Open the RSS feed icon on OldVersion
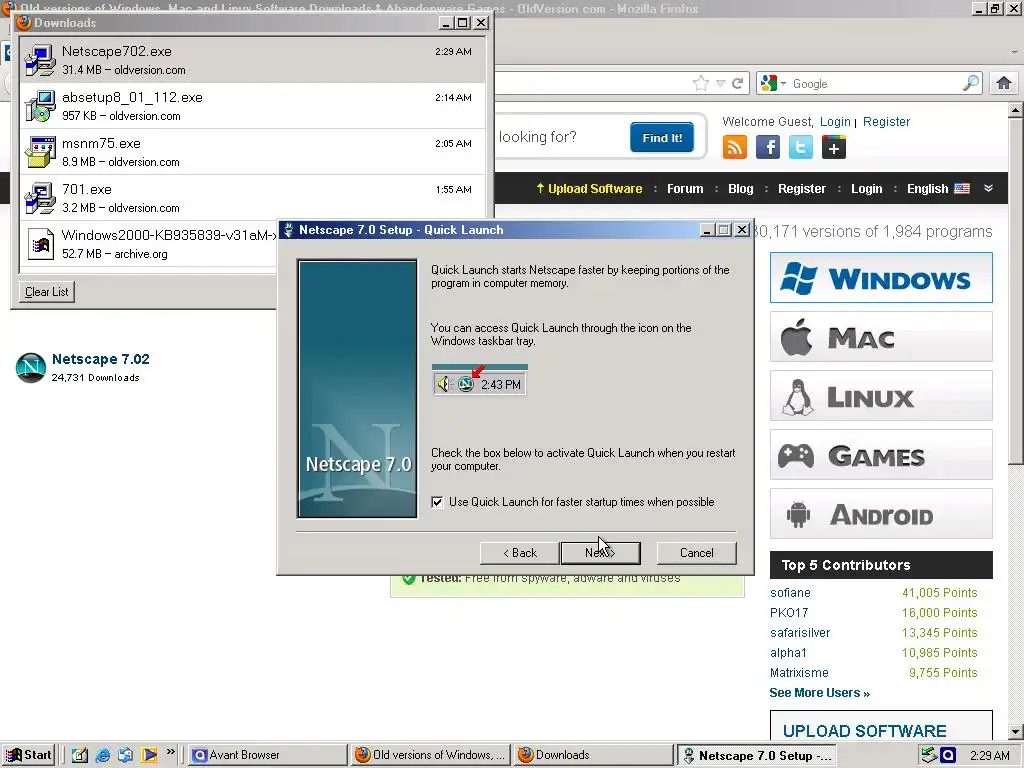The image size is (1024, 768). [735, 147]
